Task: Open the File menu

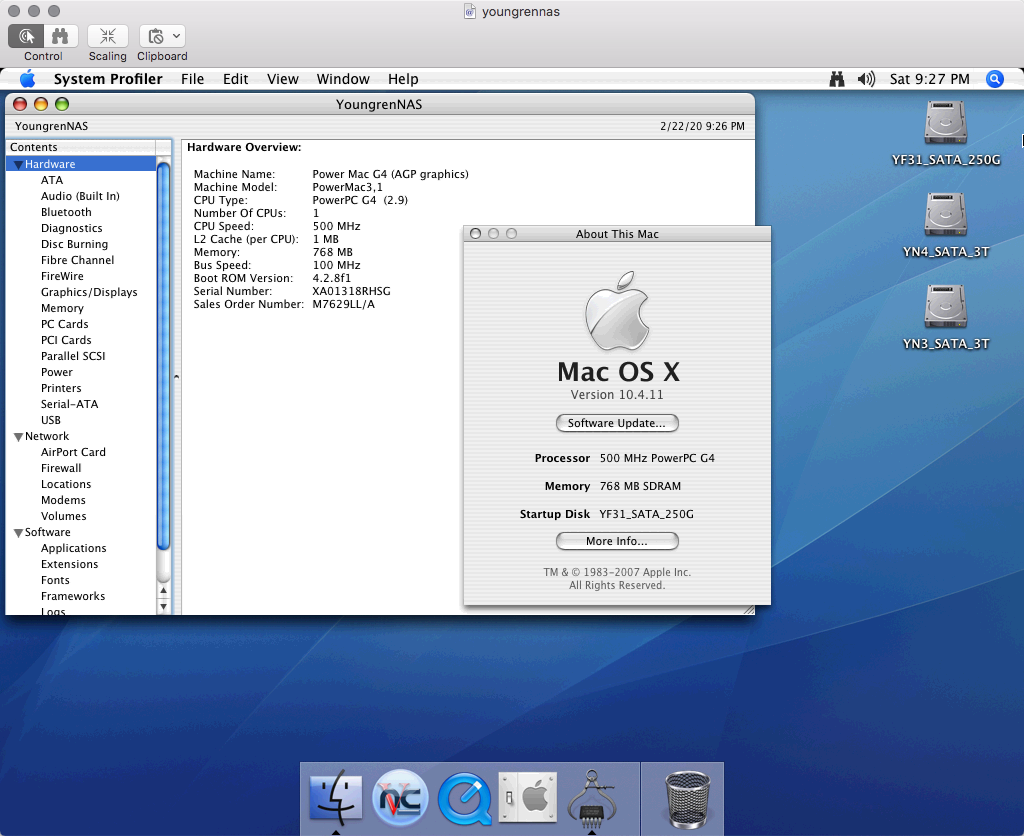Action: tap(193, 79)
